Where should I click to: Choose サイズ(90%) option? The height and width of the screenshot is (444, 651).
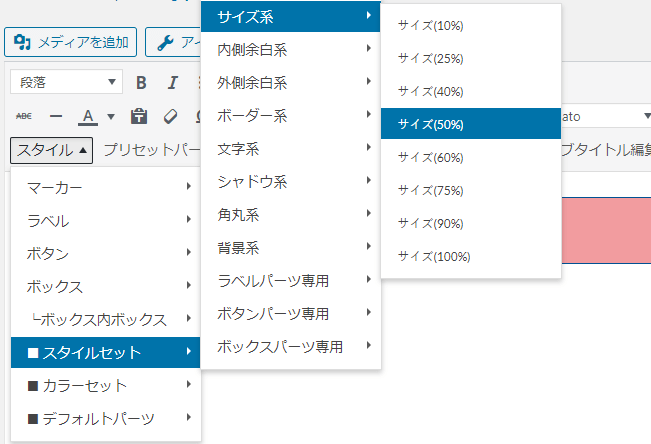471,223
